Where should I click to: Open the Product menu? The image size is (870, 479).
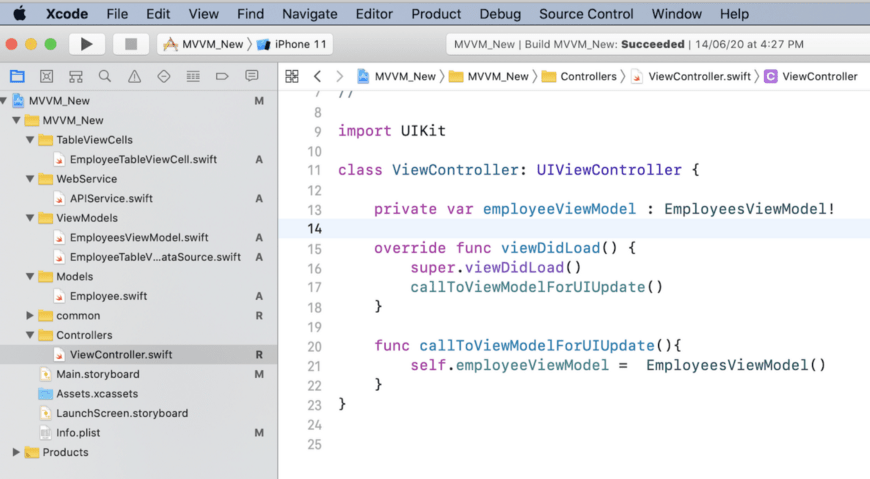click(x=436, y=14)
